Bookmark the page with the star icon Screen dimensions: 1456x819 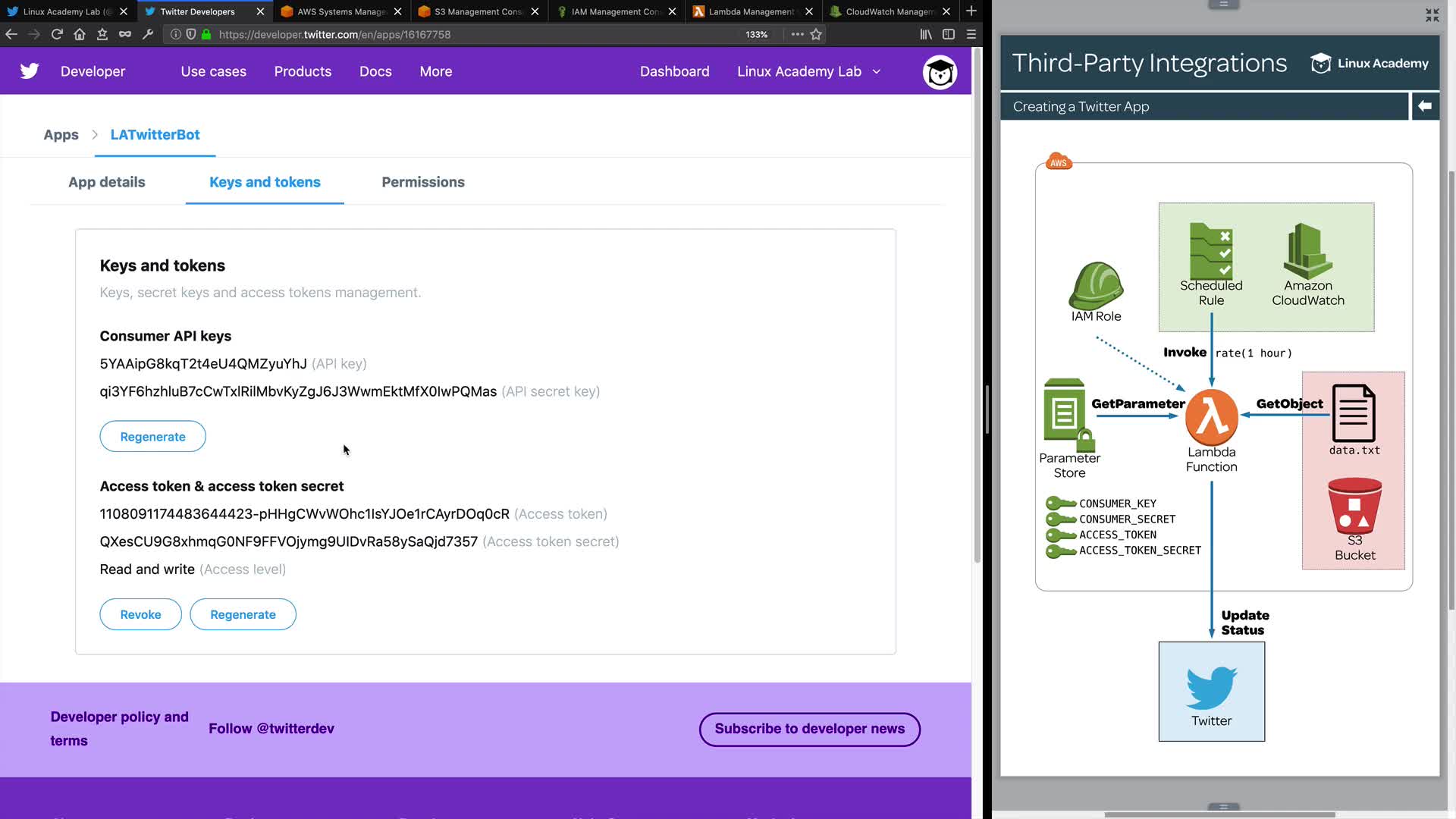816,34
